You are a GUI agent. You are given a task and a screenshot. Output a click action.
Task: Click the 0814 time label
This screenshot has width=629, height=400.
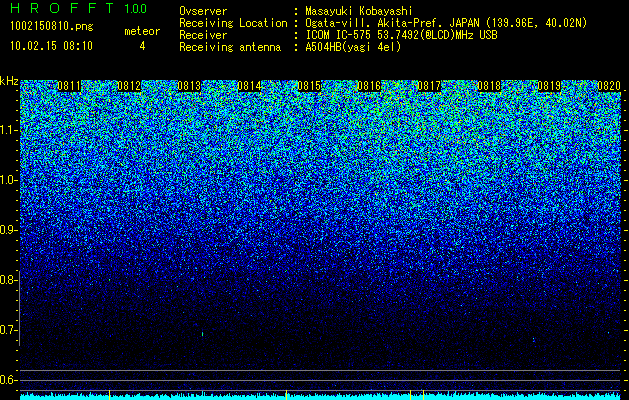pyautogui.click(x=249, y=86)
